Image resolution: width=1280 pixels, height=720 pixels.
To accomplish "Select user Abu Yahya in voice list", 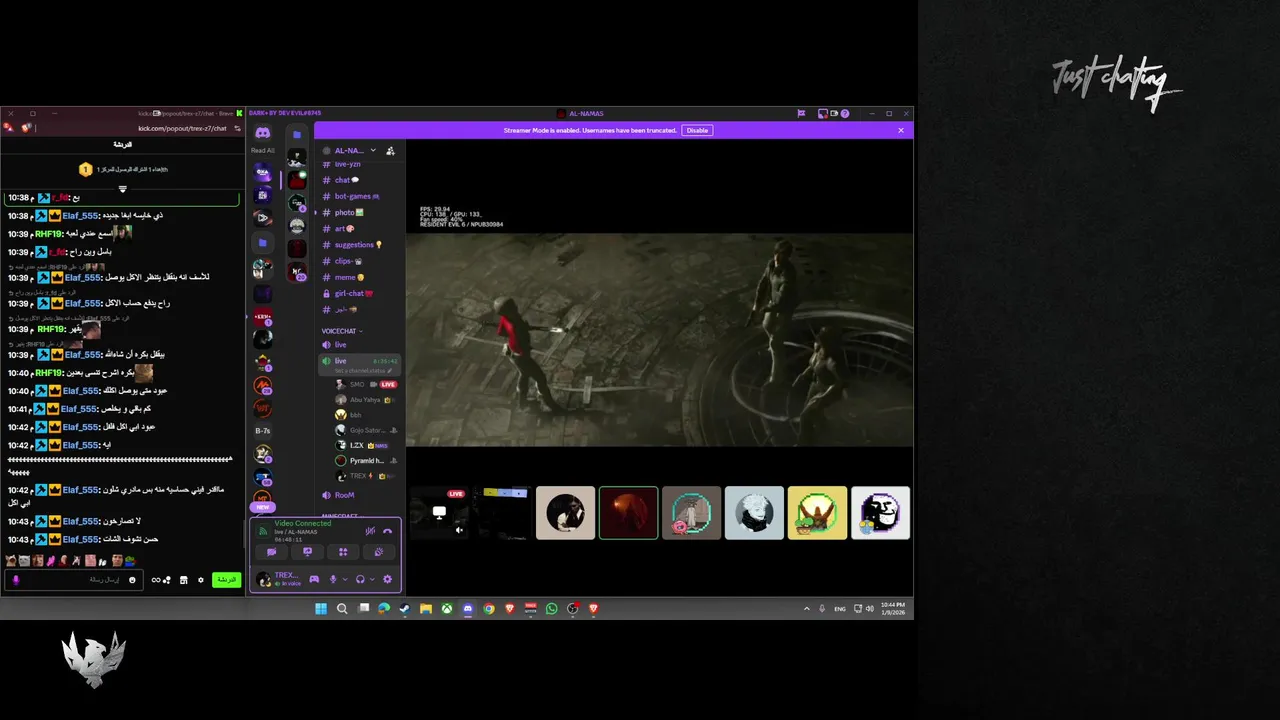I will click(366, 399).
